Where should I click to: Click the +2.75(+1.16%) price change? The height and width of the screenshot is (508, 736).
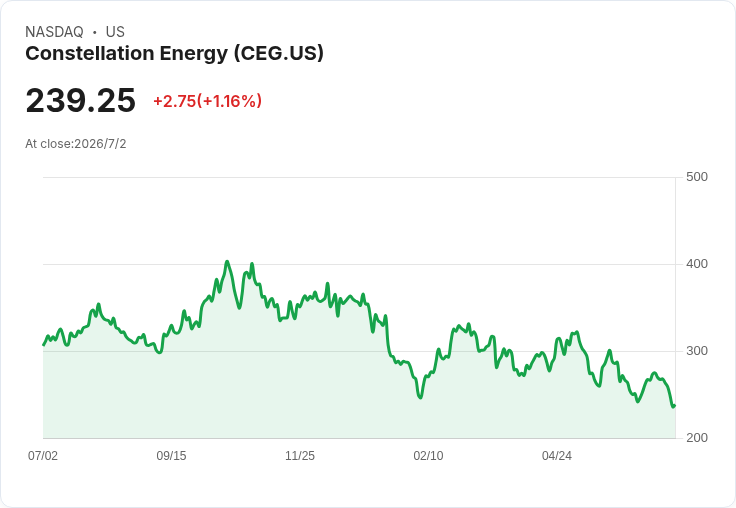tap(207, 101)
